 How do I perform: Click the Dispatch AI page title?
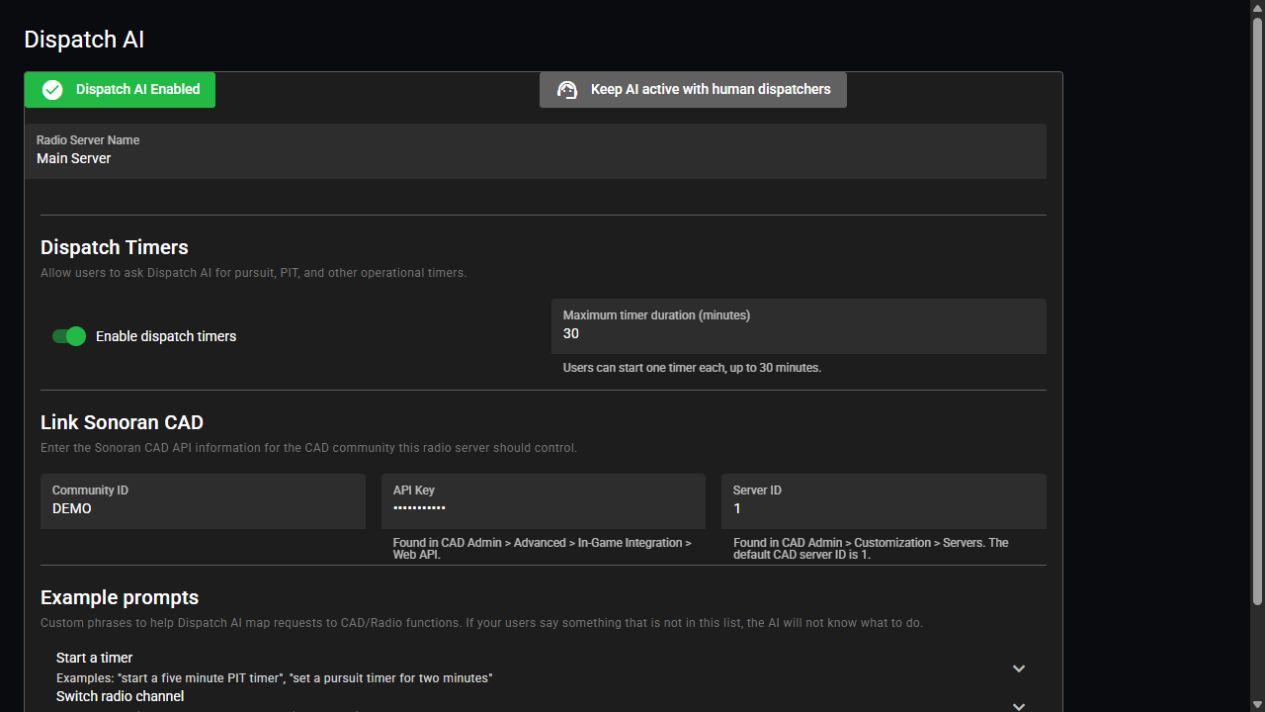pos(84,39)
